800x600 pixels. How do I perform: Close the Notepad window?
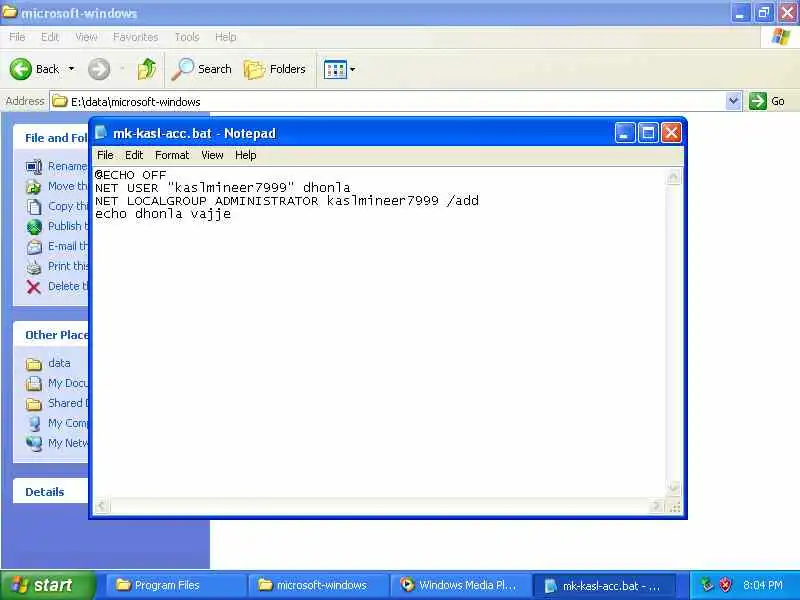[x=671, y=133]
